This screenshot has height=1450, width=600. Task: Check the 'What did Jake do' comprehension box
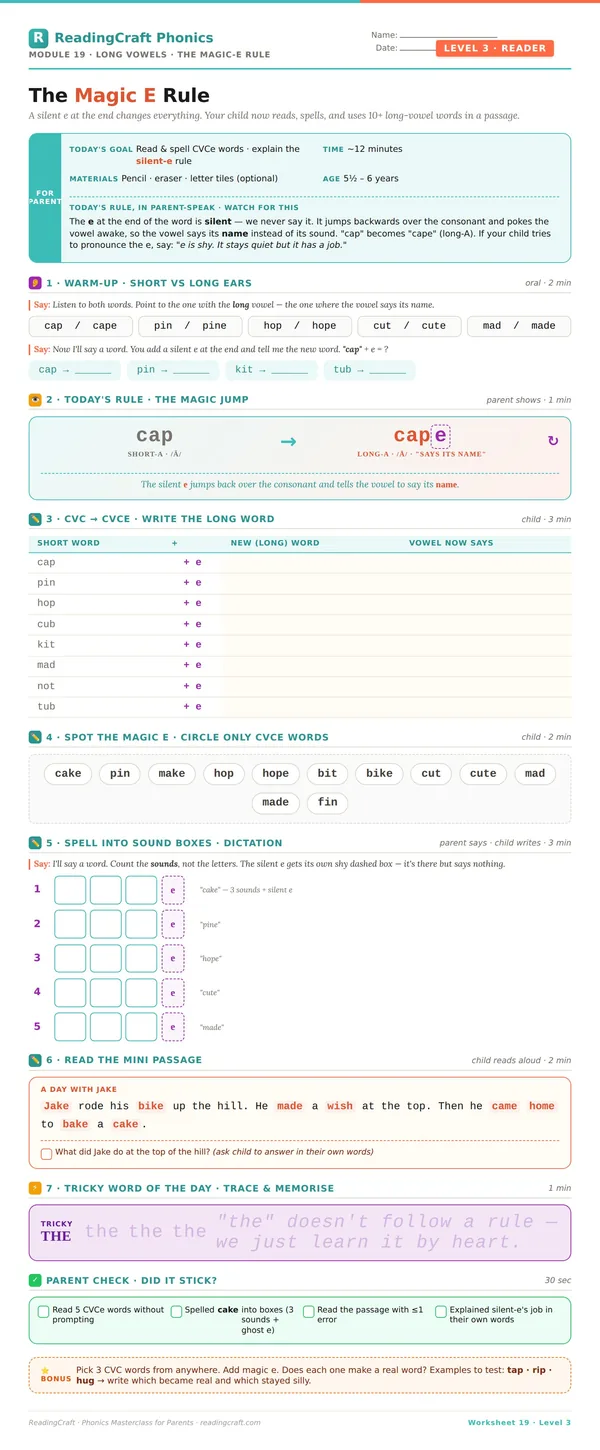[47, 1153]
